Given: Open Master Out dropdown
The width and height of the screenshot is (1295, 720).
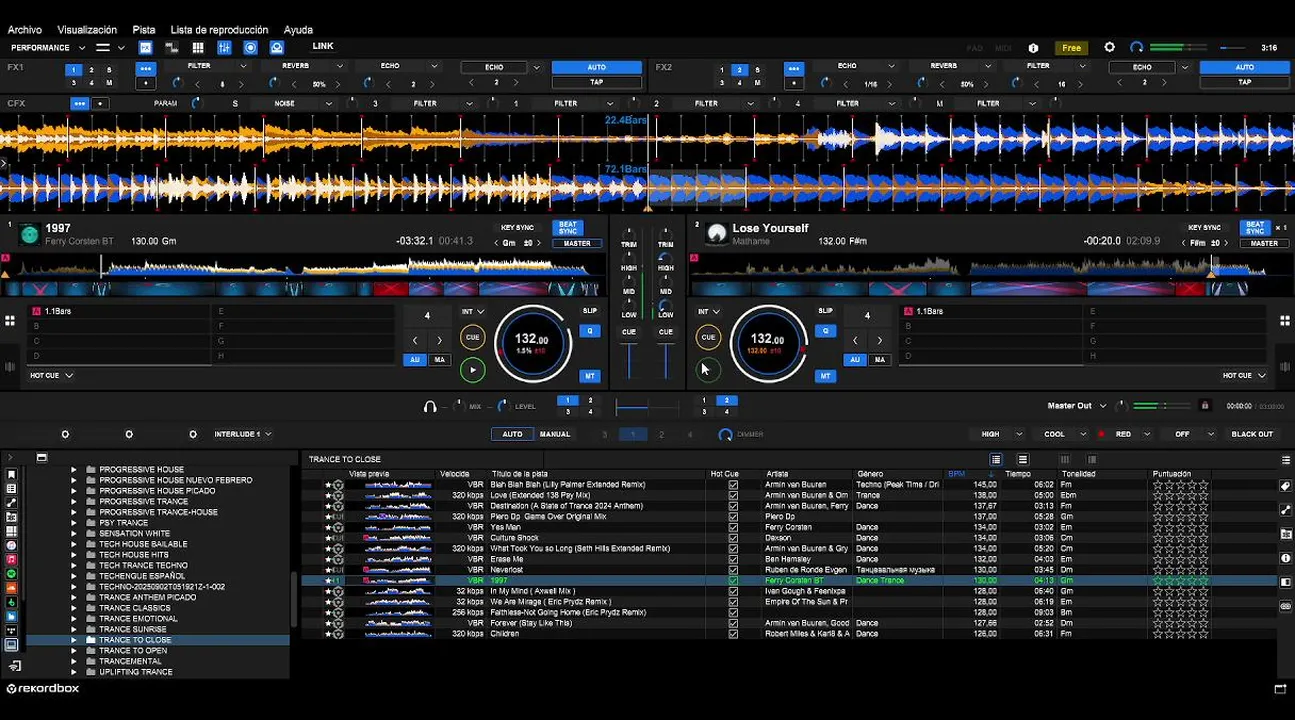Looking at the screenshot, I should [x=1077, y=406].
